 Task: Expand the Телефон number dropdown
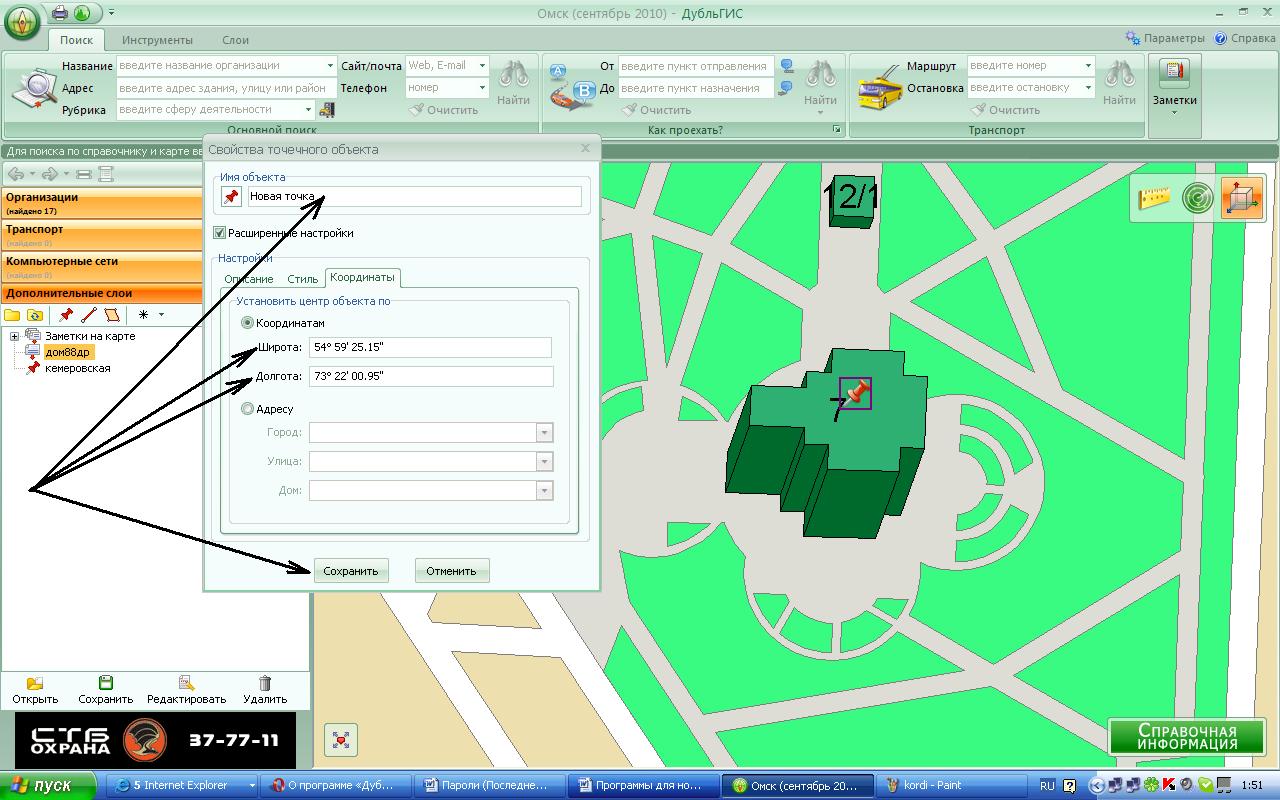(x=482, y=87)
